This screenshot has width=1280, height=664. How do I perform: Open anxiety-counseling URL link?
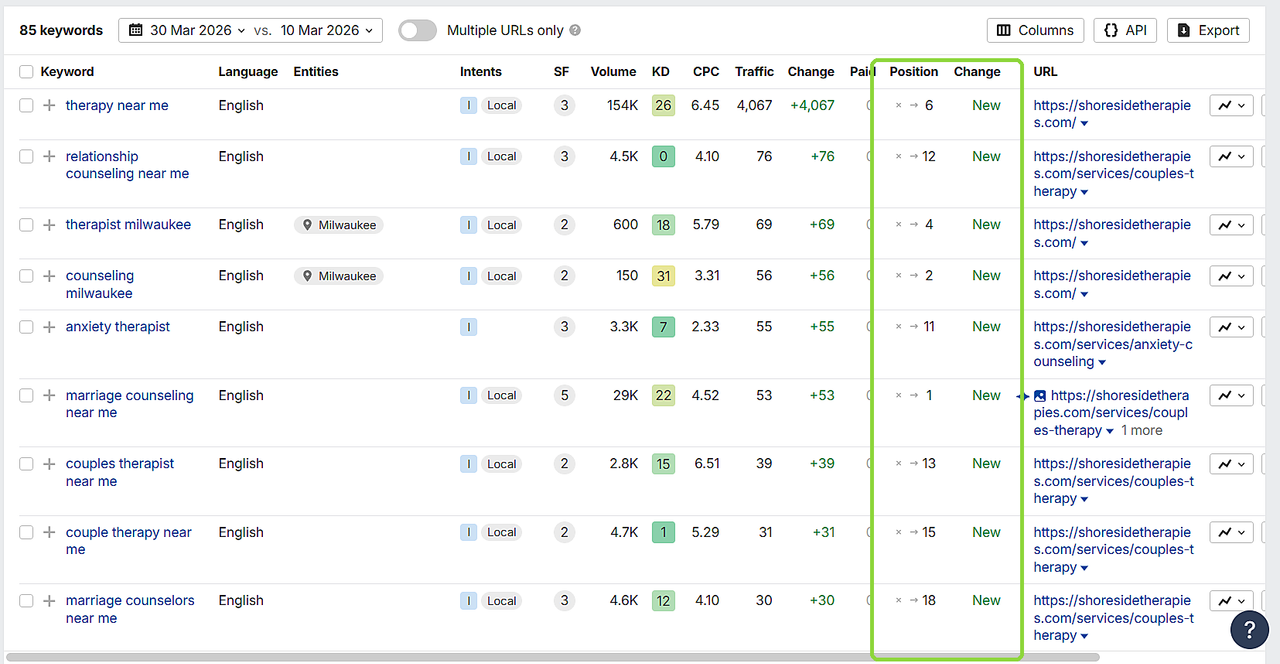tap(1113, 344)
